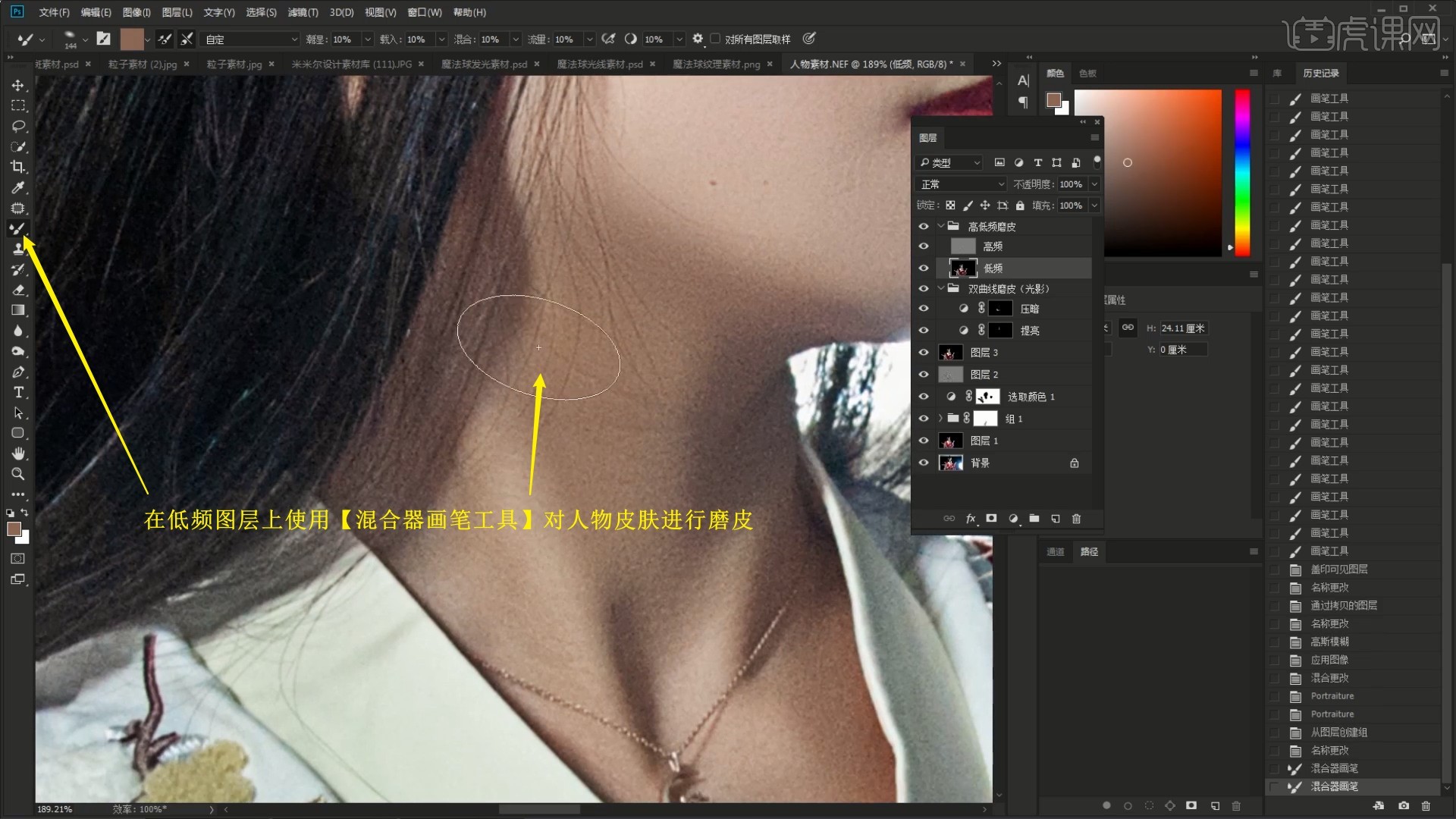Click the 通道 panel tab
1456x819 pixels.
[x=1055, y=551]
